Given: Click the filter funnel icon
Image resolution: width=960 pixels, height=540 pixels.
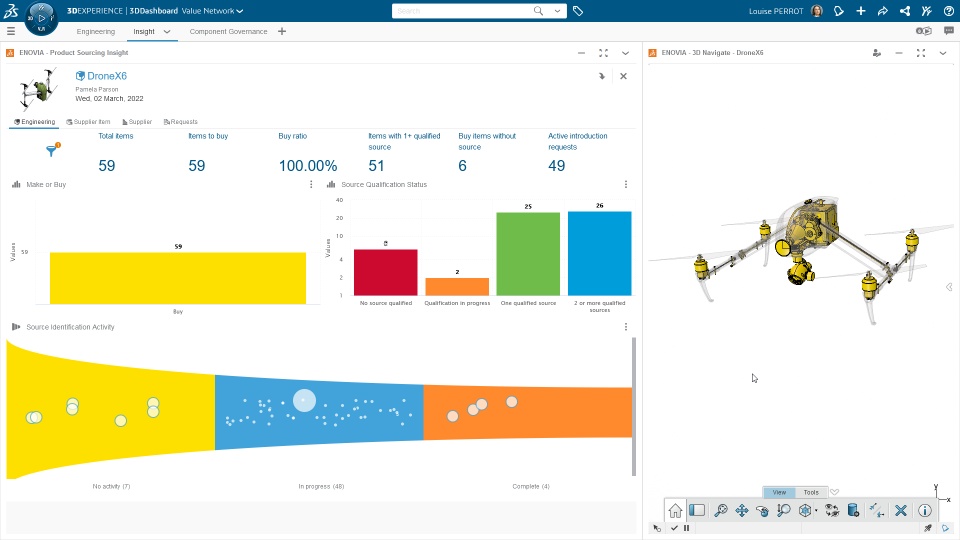Looking at the screenshot, I should point(52,150).
